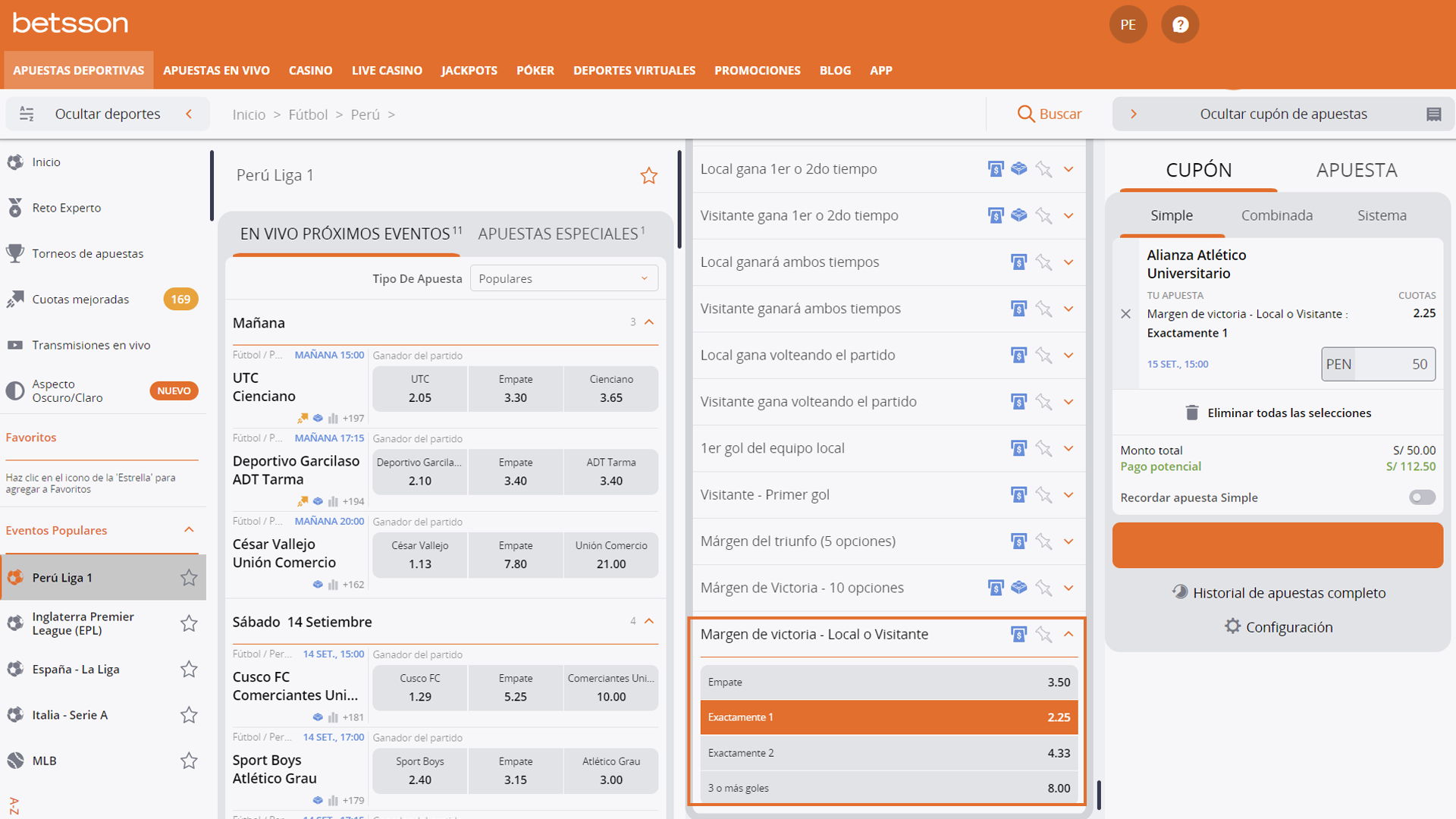
Task: Expand Local gana volteando el partido market
Action: 1068,355
